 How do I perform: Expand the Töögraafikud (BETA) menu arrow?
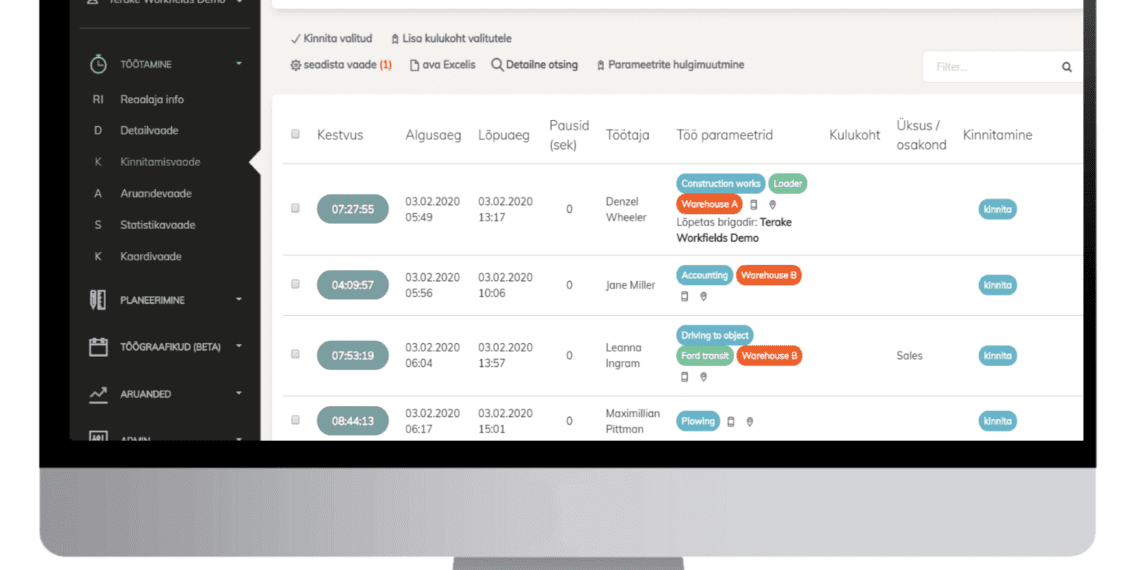tap(239, 346)
